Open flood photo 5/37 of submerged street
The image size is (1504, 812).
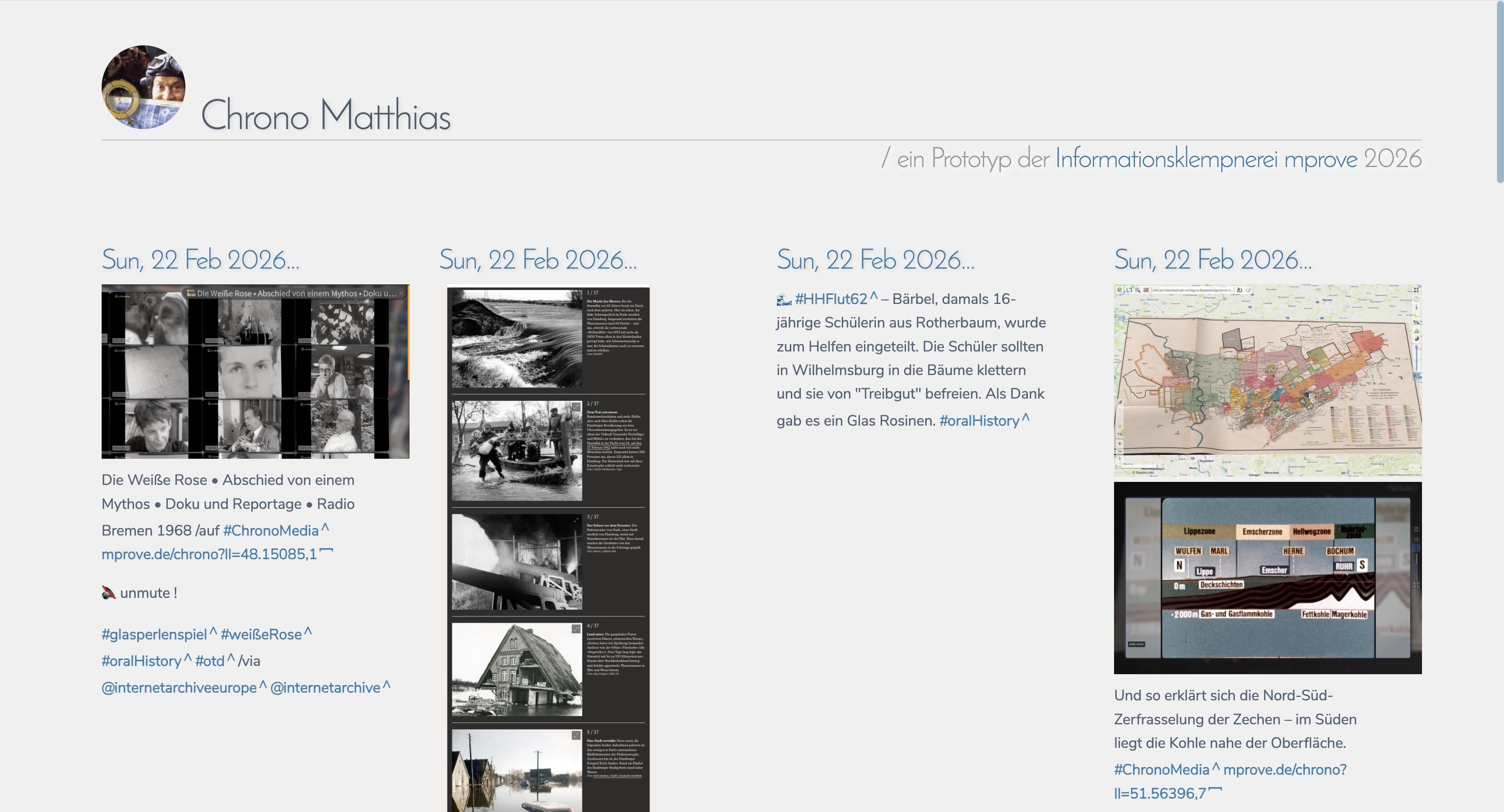[x=517, y=771]
